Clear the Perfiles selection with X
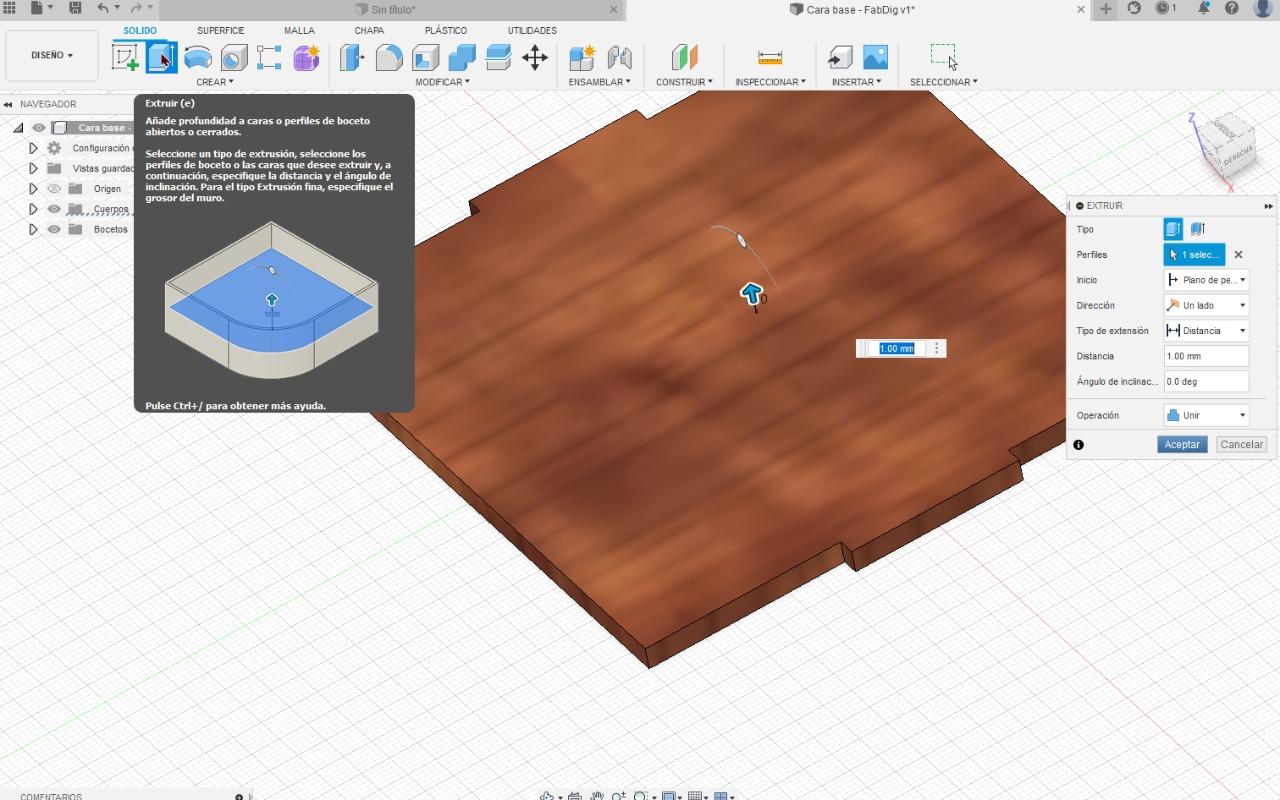This screenshot has height=800, width=1280. pos(1238,255)
